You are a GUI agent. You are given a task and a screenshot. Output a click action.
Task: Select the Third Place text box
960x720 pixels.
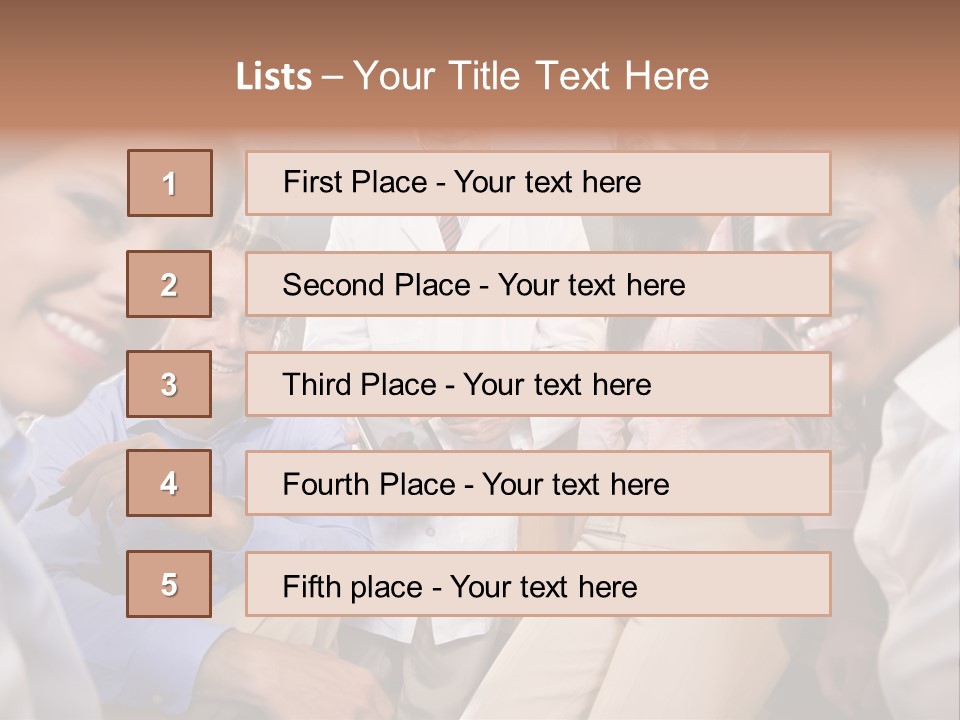click(x=538, y=384)
